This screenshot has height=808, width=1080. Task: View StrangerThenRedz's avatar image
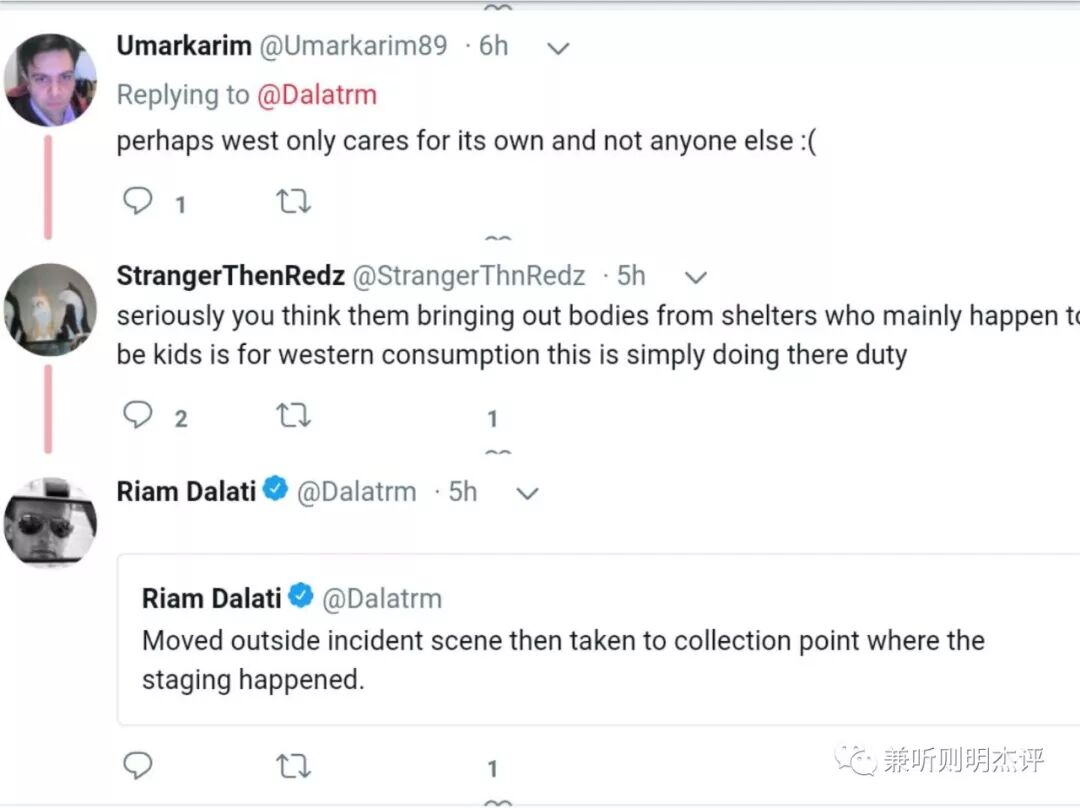(50, 310)
